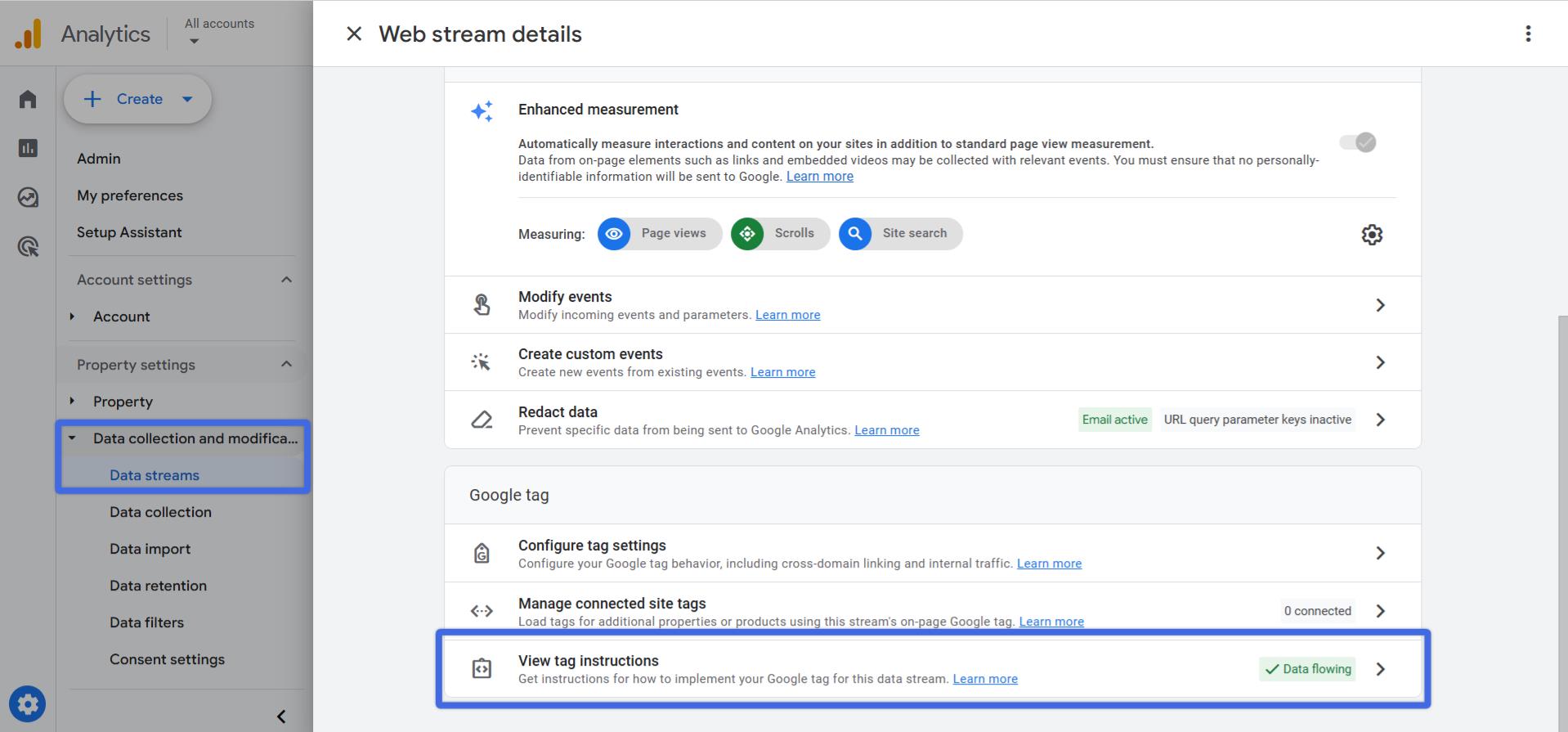Open the Explore icon in sidebar
Viewport: 1568px width, 732px height.
click(28, 197)
